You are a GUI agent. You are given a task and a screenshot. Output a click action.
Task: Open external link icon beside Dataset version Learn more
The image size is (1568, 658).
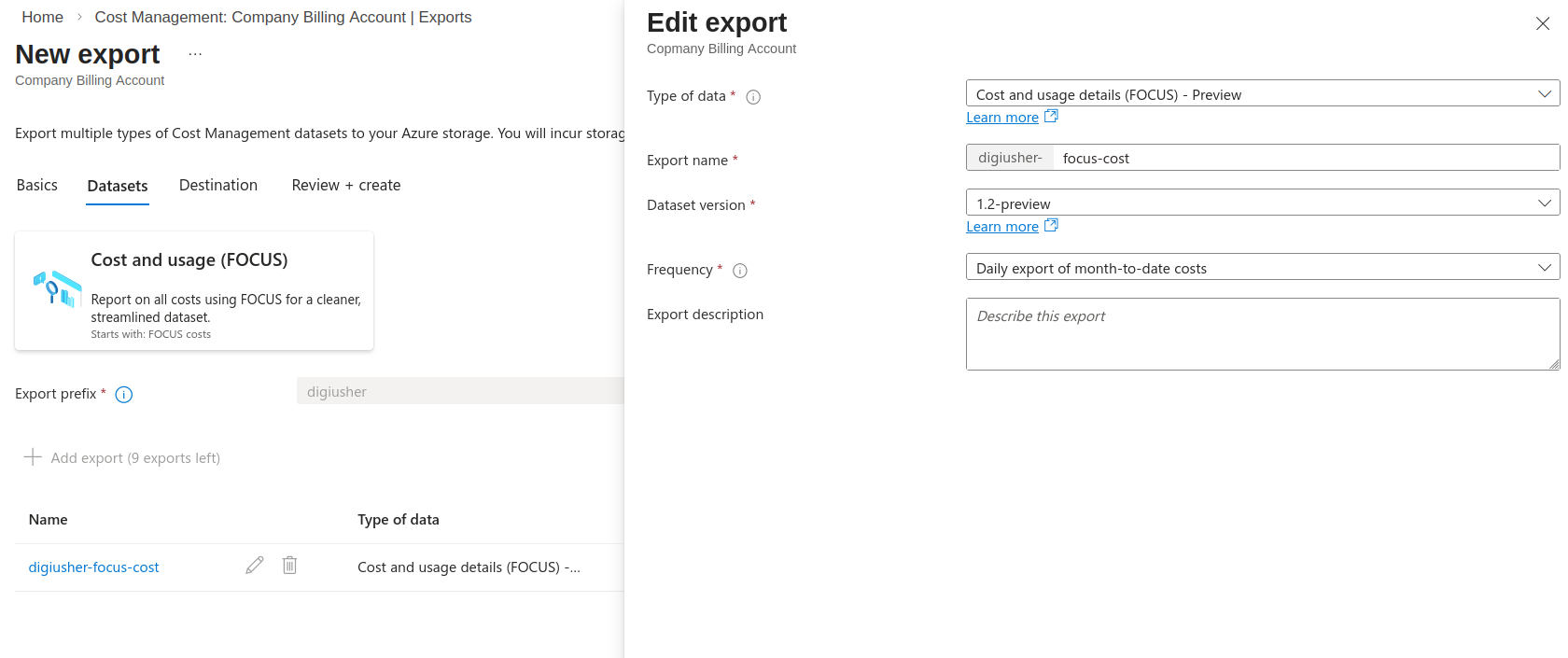click(1051, 226)
